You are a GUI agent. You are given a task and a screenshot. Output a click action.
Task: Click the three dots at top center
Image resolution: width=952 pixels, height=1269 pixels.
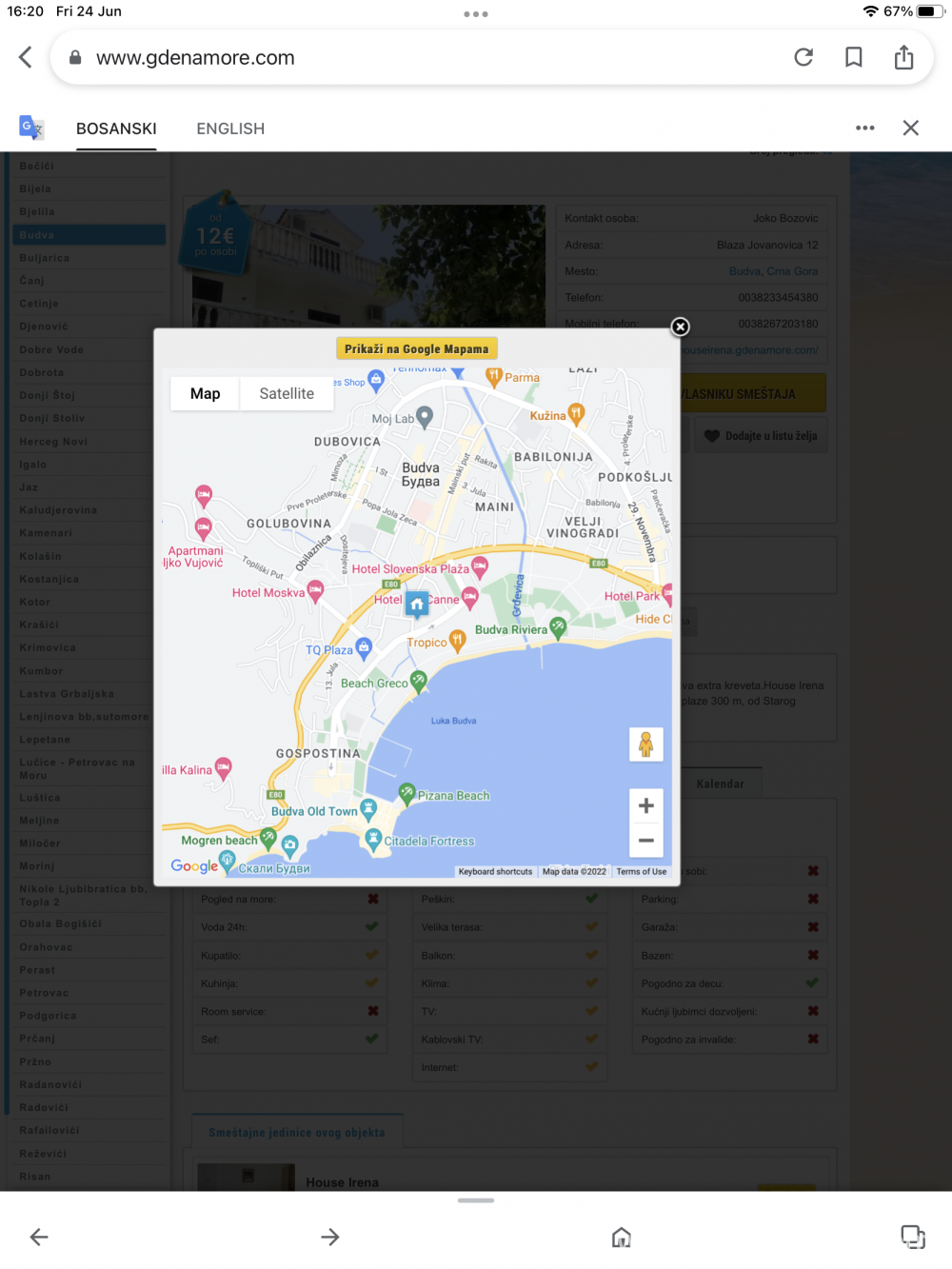click(476, 14)
